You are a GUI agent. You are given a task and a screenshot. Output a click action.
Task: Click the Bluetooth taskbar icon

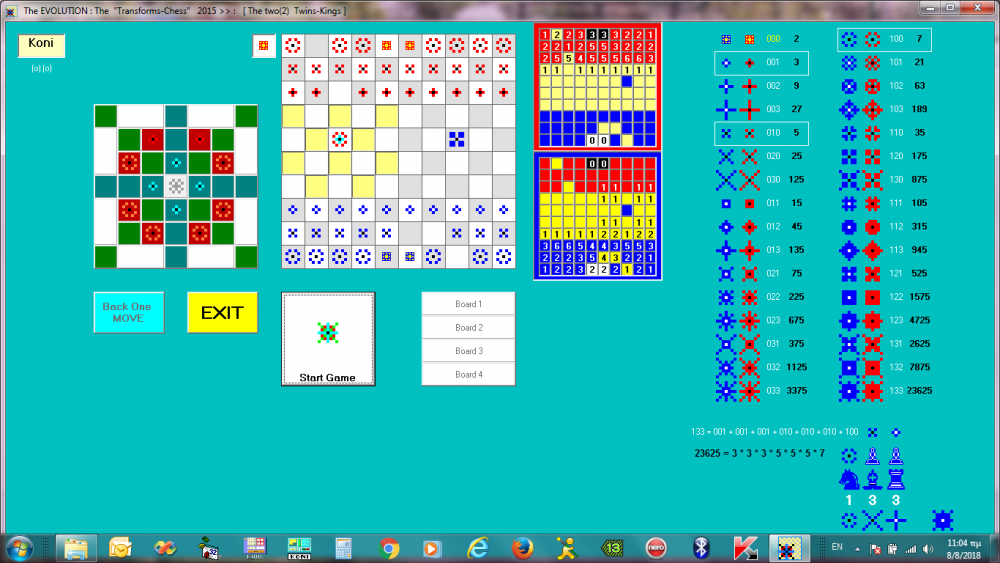[x=700, y=548]
